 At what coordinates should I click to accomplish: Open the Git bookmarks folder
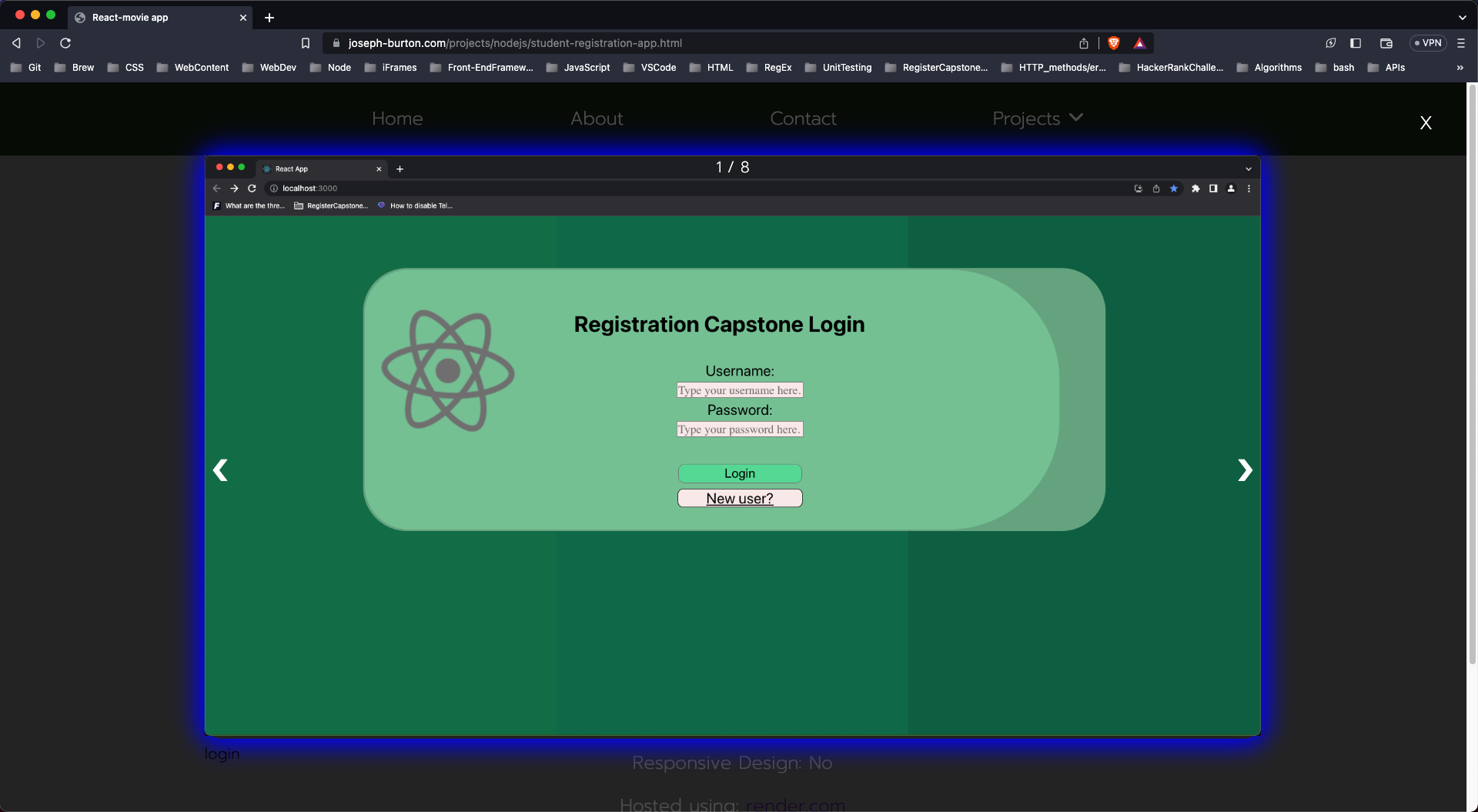(x=26, y=68)
